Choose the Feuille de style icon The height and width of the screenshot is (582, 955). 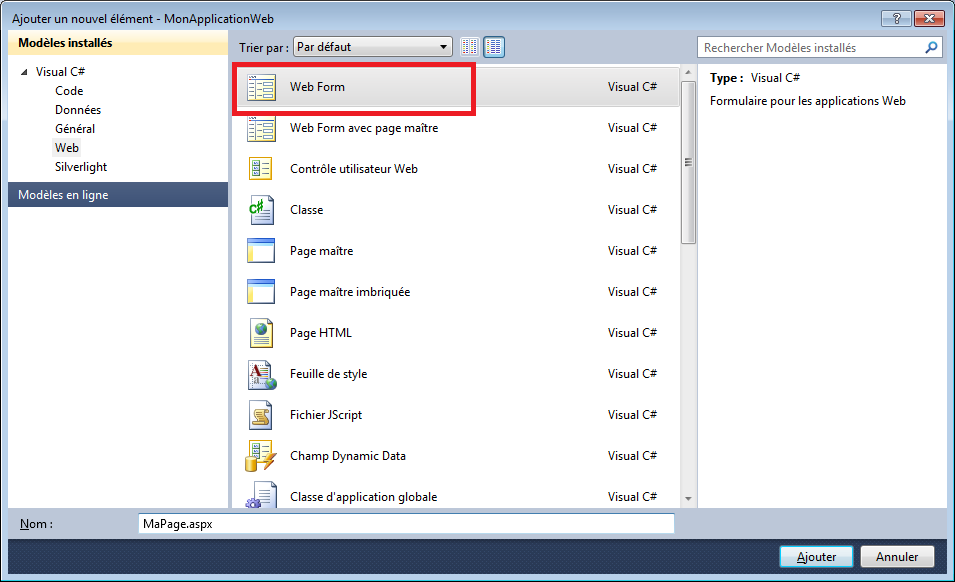click(x=261, y=374)
